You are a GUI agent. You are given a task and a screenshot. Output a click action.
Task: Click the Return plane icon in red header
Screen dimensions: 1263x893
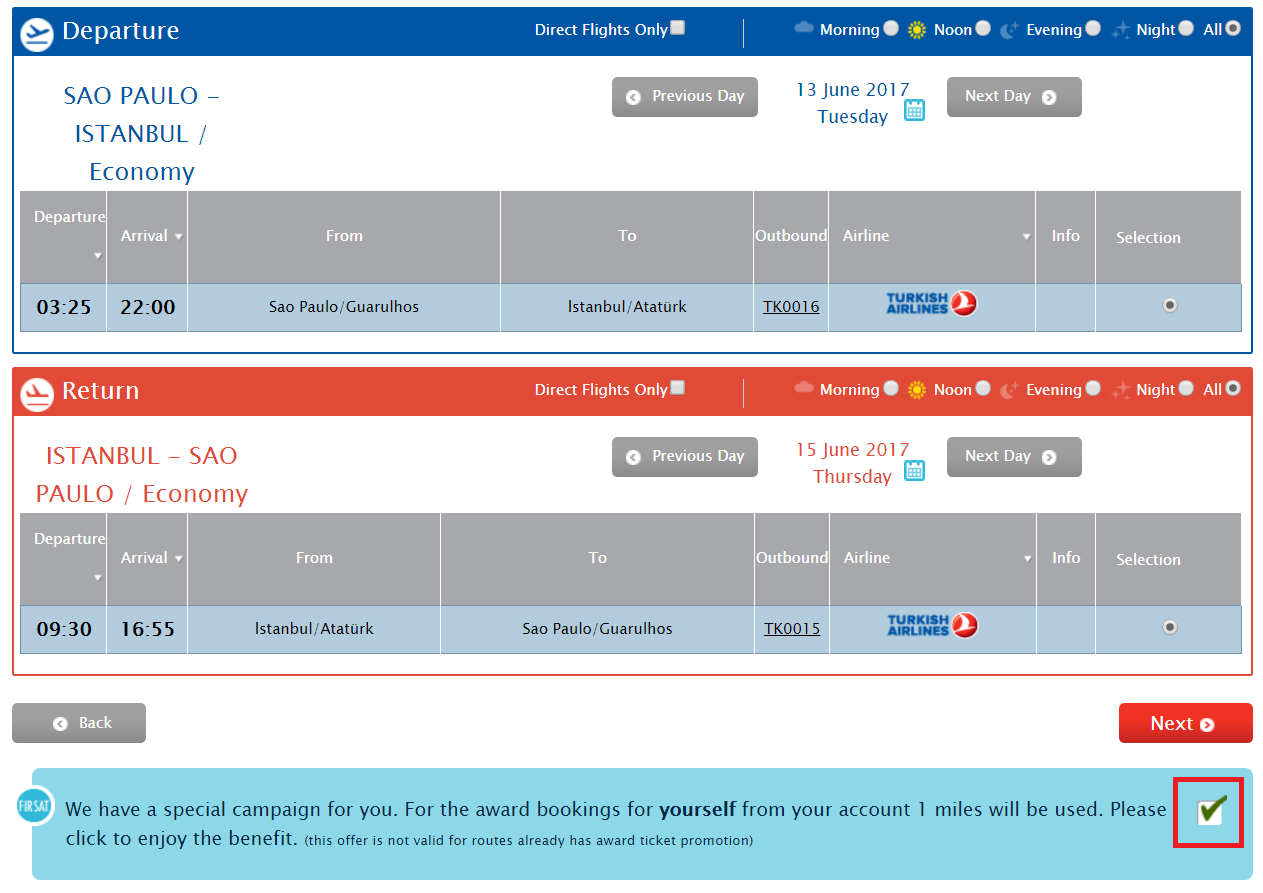(x=37, y=393)
